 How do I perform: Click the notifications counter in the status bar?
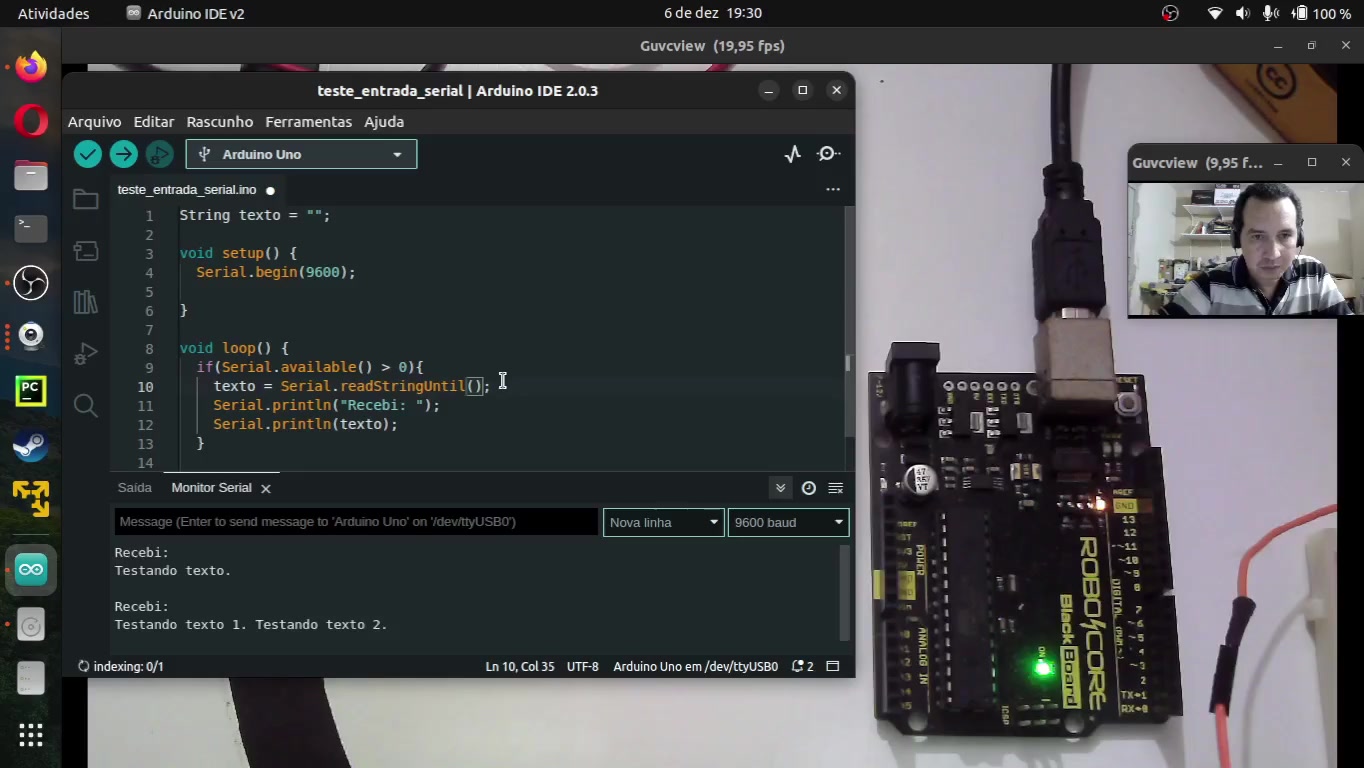pos(802,666)
